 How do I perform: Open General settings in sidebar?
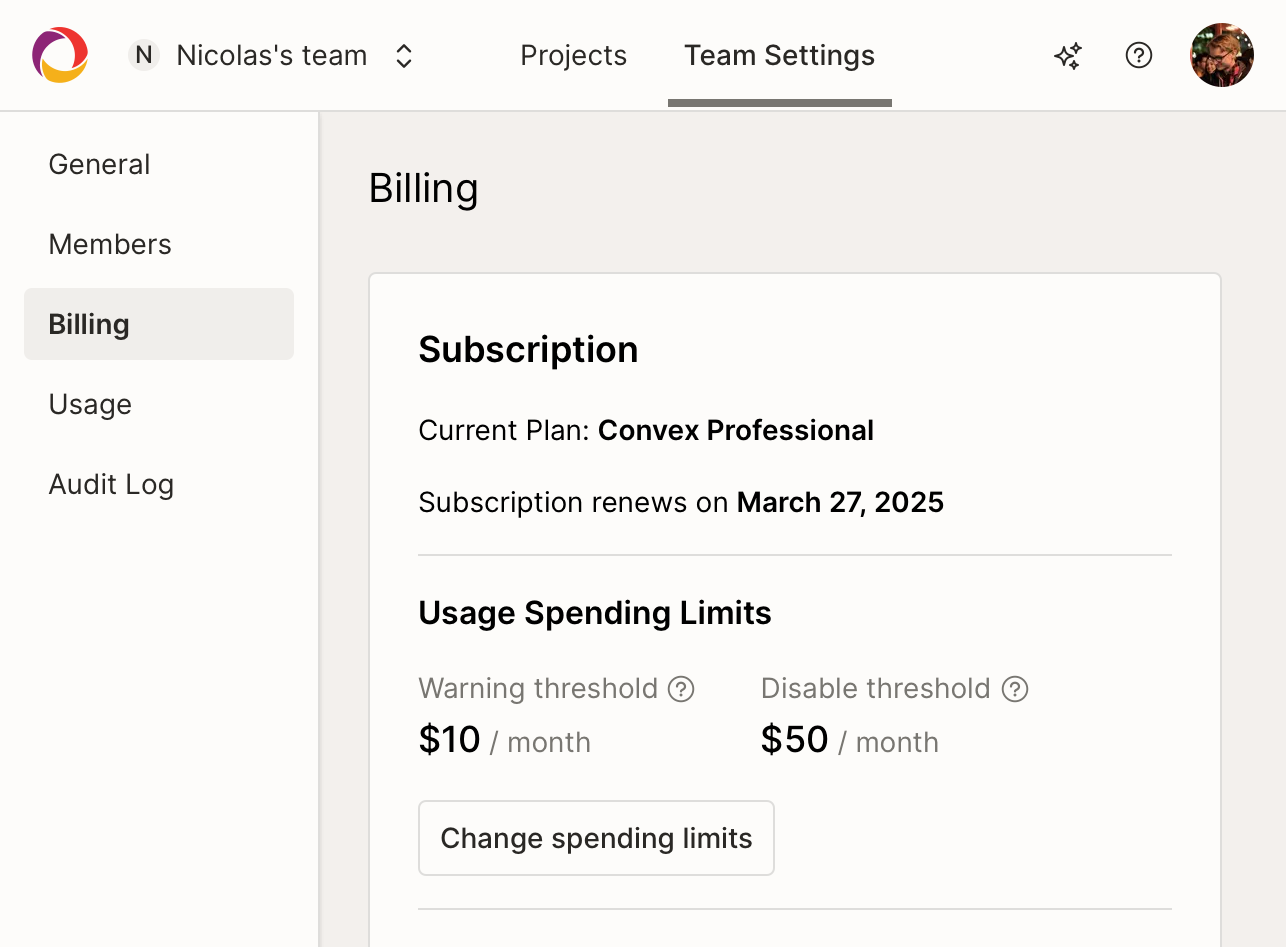point(159,164)
